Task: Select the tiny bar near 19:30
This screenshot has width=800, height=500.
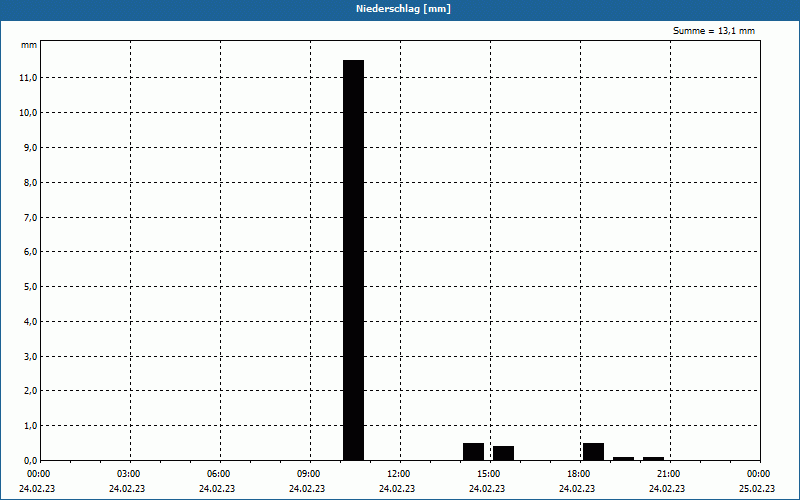Action: point(623,459)
